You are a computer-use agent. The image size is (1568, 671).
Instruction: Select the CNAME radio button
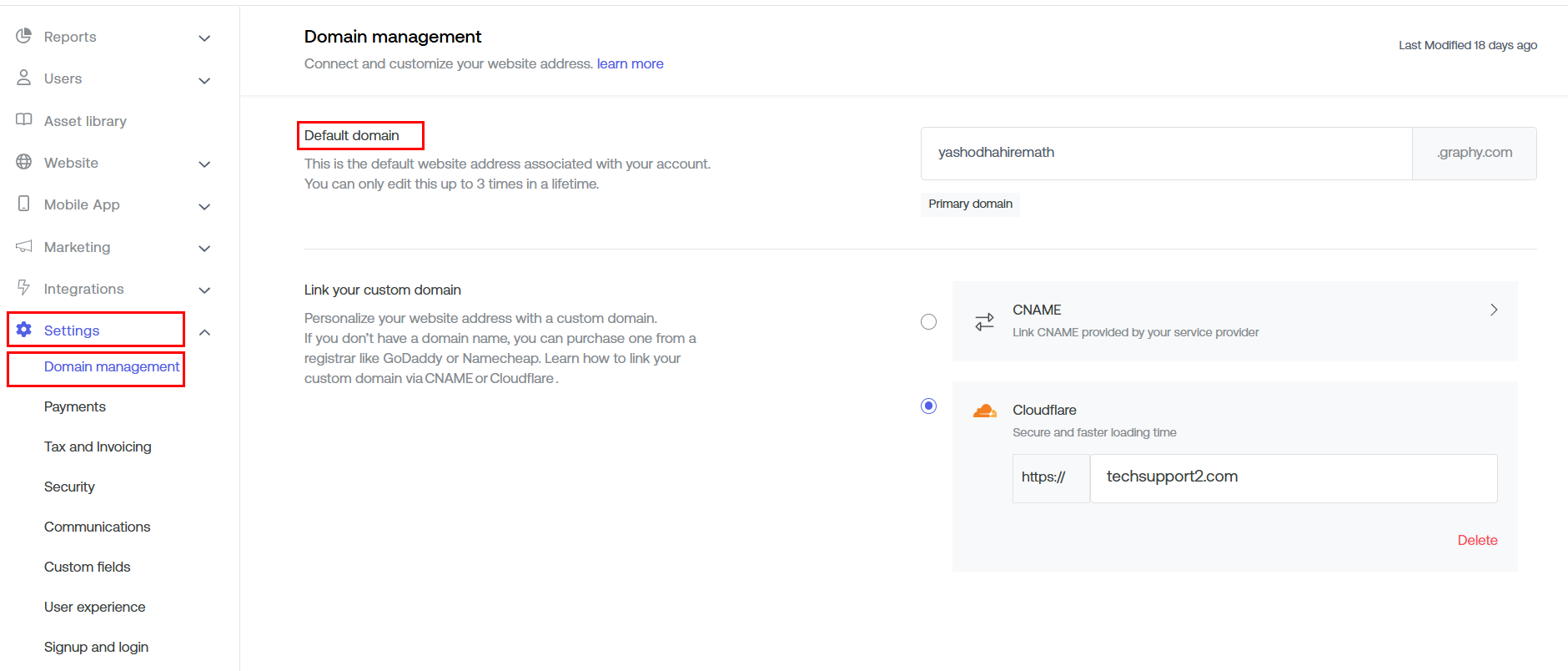click(928, 321)
